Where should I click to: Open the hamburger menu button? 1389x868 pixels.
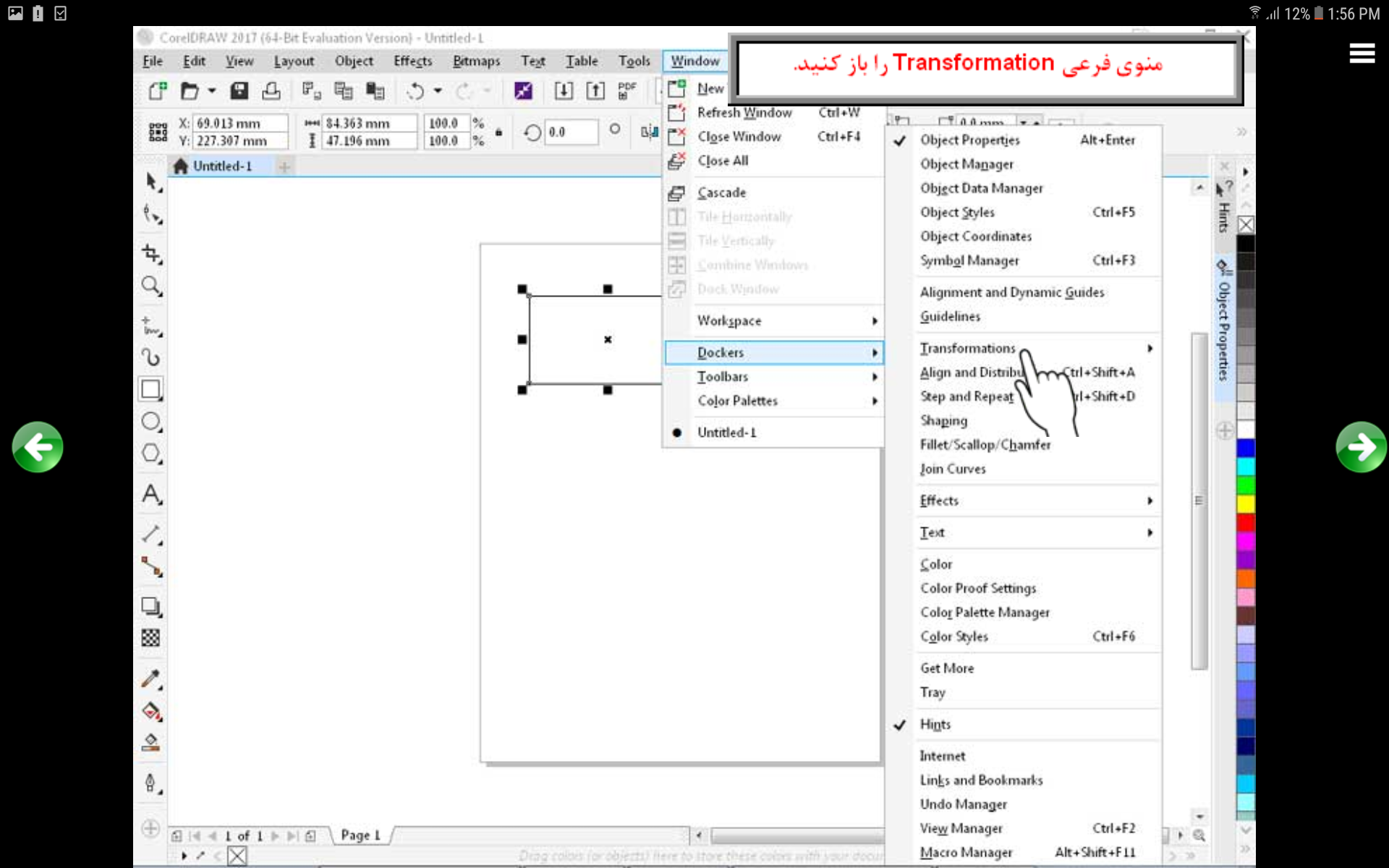click(x=1362, y=53)
